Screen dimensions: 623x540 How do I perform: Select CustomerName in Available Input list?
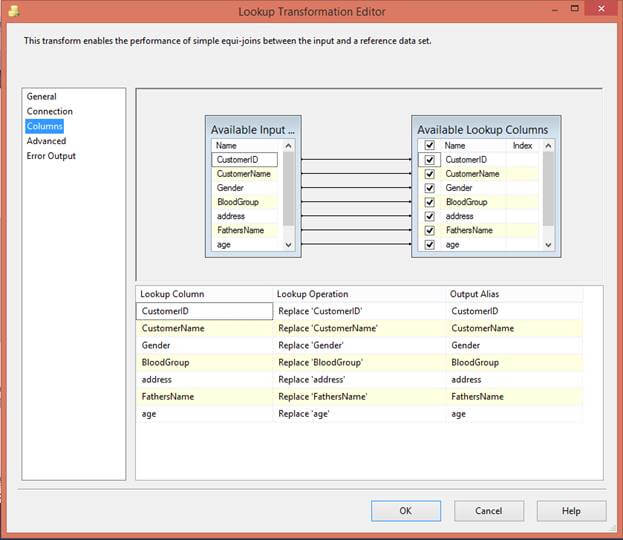[245, 174]
